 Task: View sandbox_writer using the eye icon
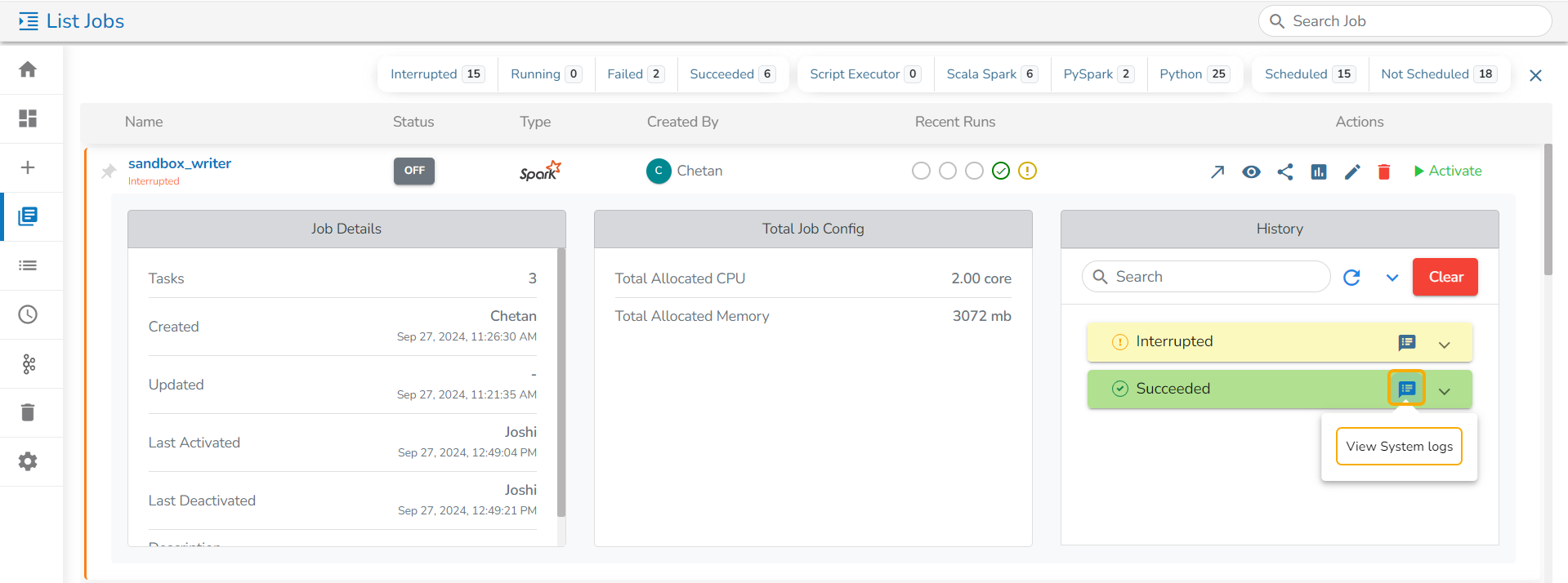click(x=1251, y=171)
